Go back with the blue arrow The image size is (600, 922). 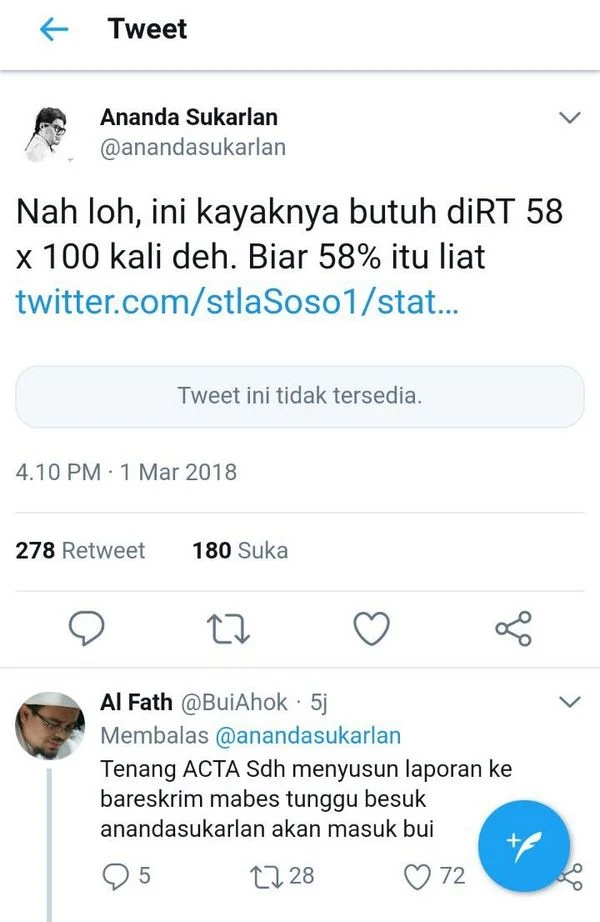[54, 29]
